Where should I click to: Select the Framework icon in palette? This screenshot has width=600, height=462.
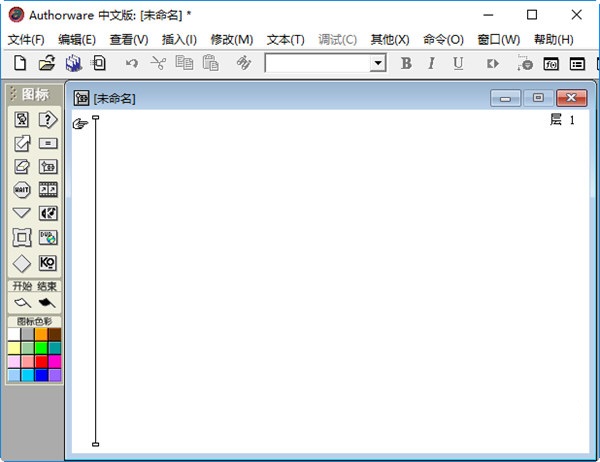22,237
